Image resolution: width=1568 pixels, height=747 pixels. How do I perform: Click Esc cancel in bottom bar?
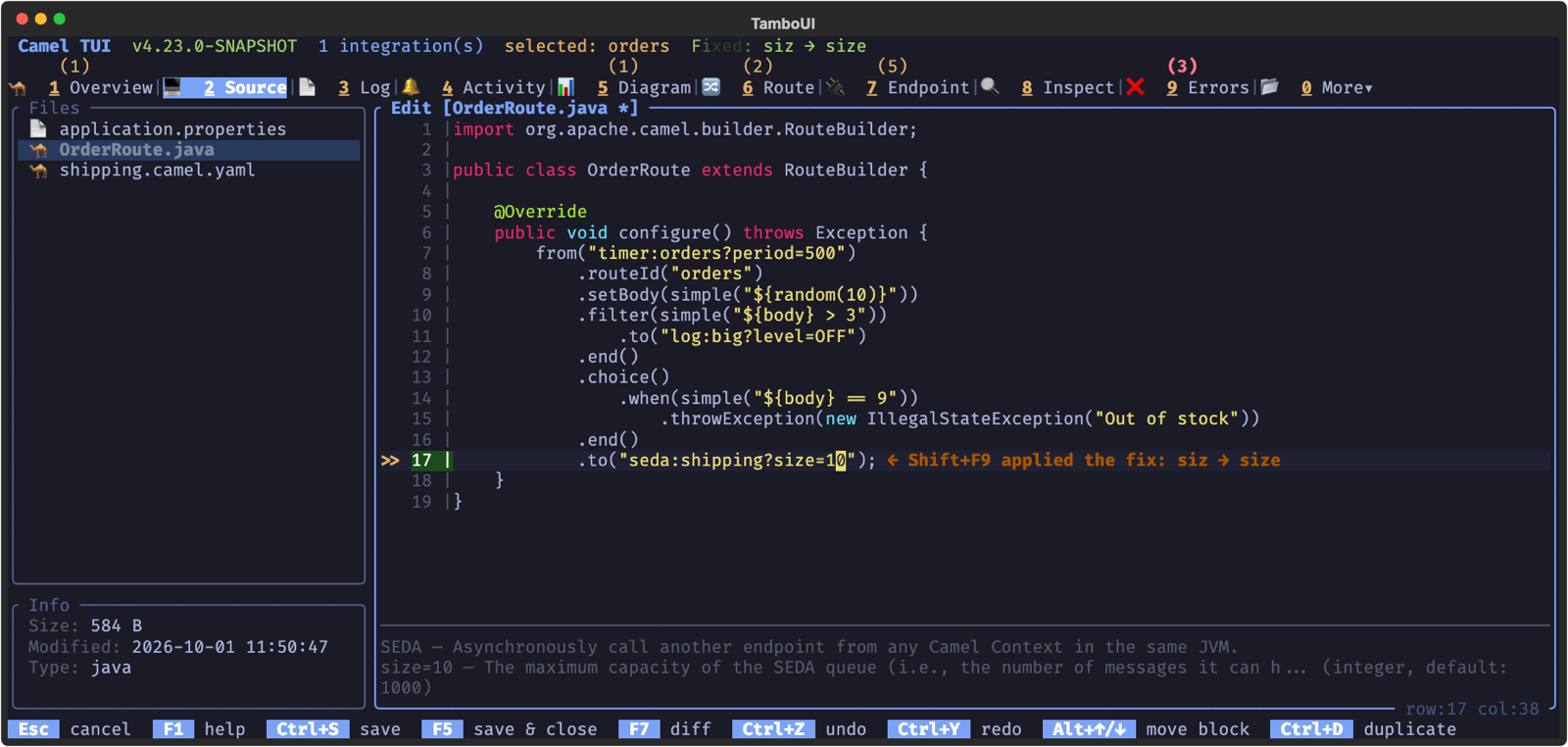(70, 729)
